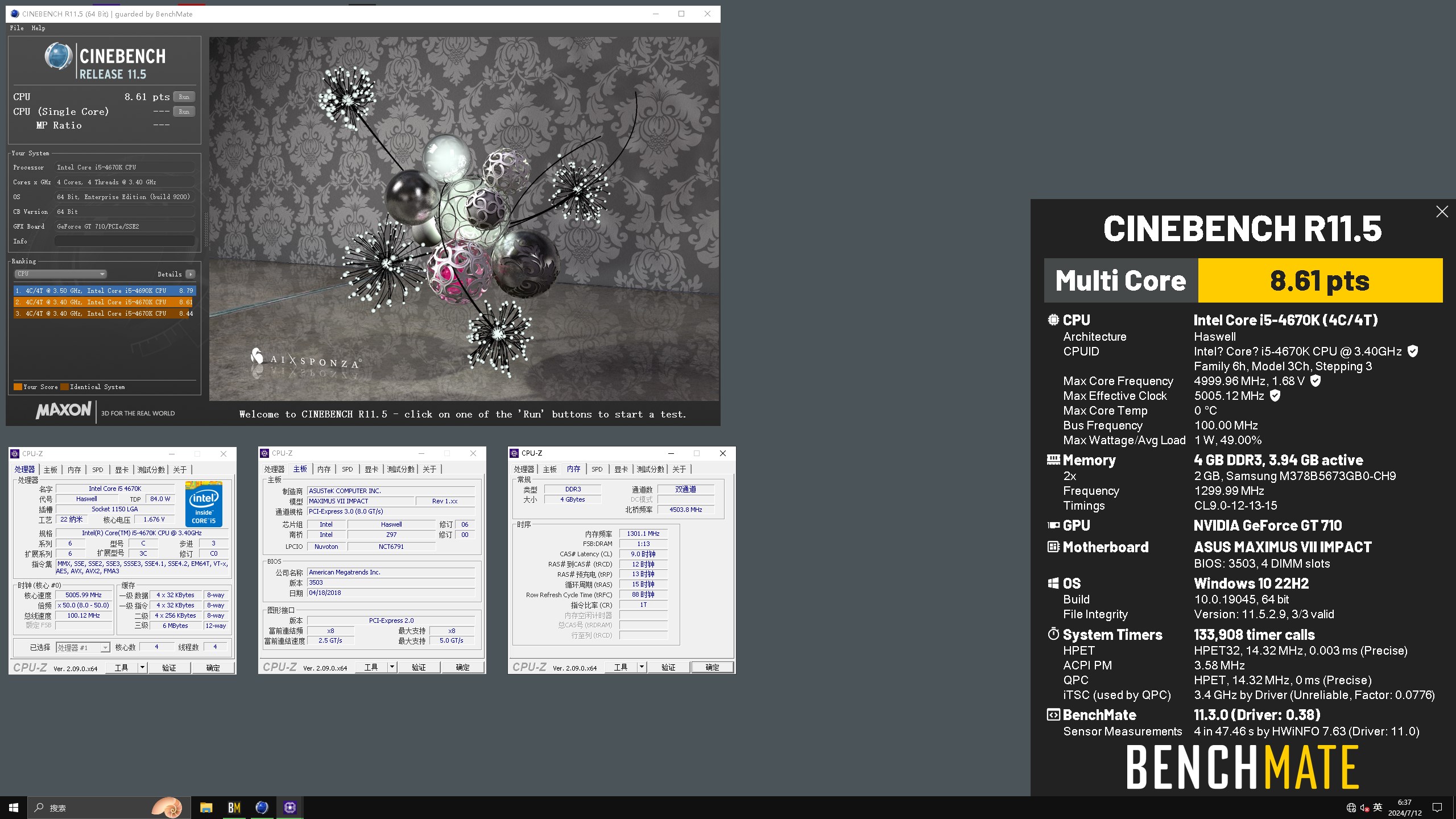Click the stopwatch icon beside System Timers

click(x=1053, y=634)
